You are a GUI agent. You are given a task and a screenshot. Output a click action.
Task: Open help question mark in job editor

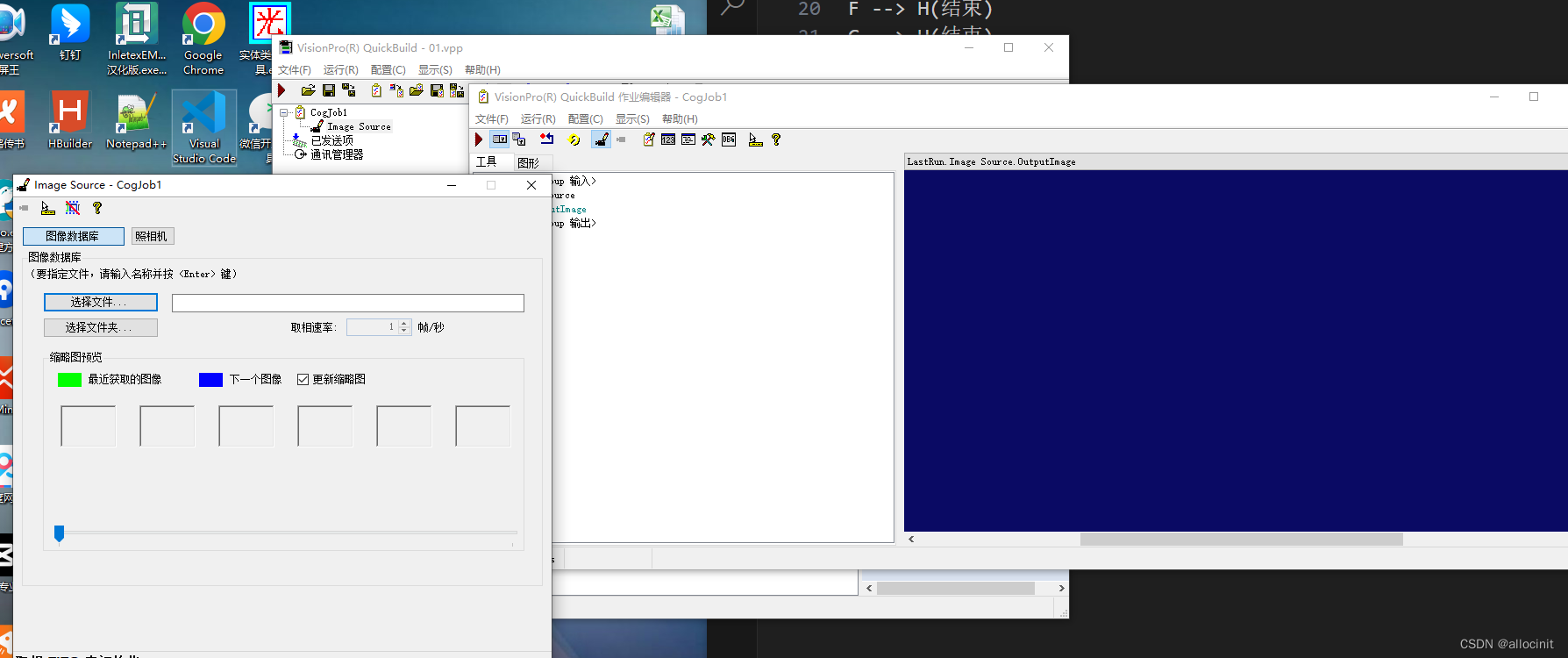776,139
